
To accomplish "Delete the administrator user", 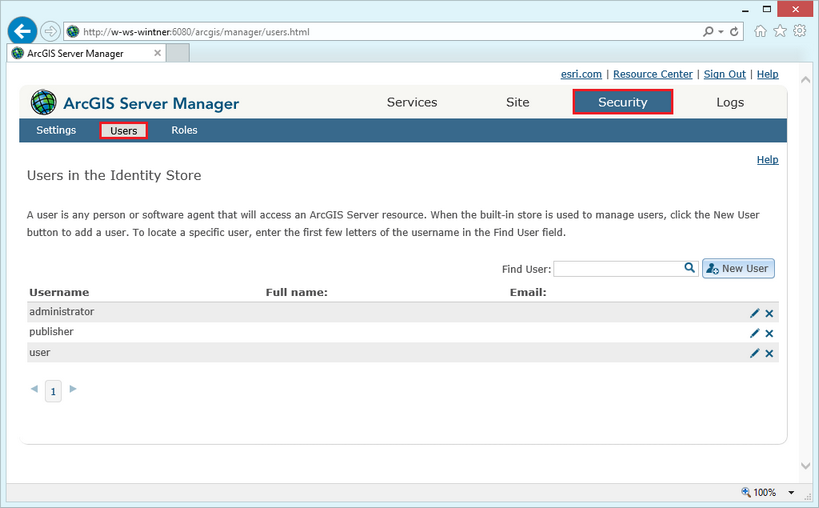I will coord(769,313).
